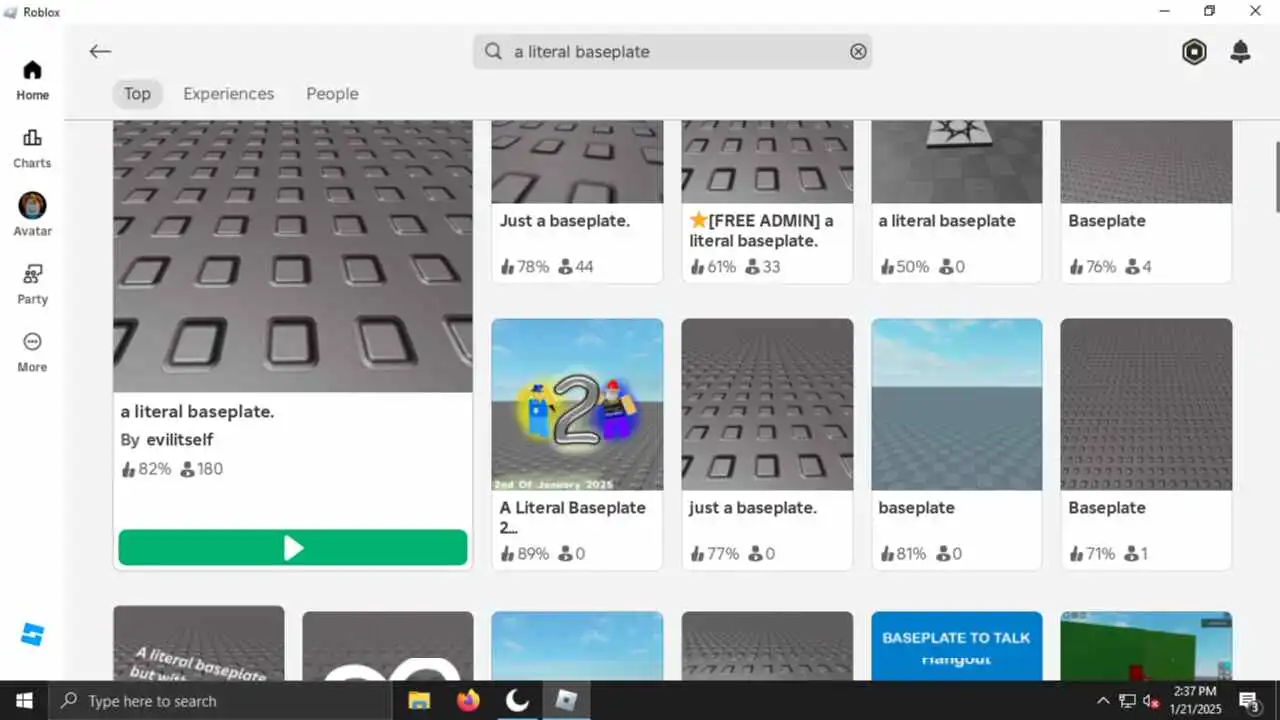Open 'baseplate' 81% sky thumbnail
The image size is (1280, 720).
(x=957, y=404)
